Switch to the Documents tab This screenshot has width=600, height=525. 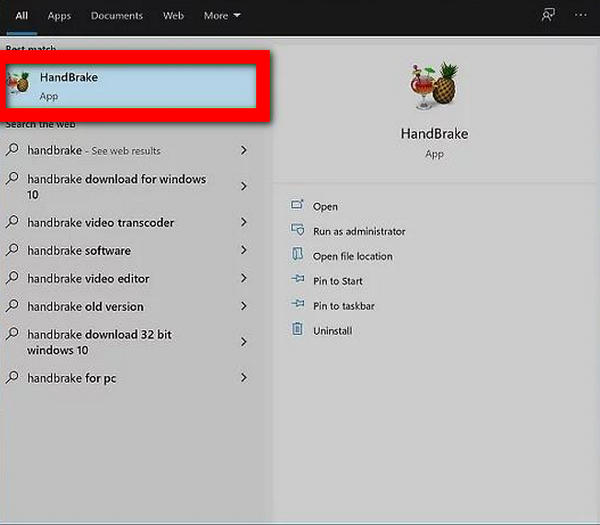(x=117, y=16)
